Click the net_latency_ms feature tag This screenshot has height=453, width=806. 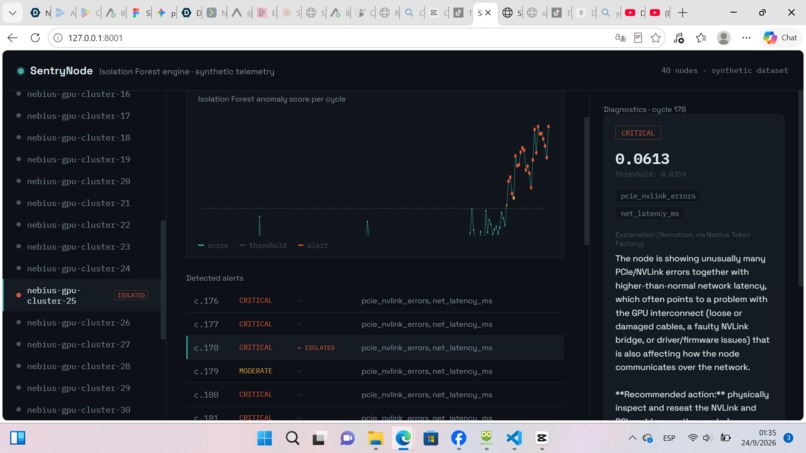[649, 213]
